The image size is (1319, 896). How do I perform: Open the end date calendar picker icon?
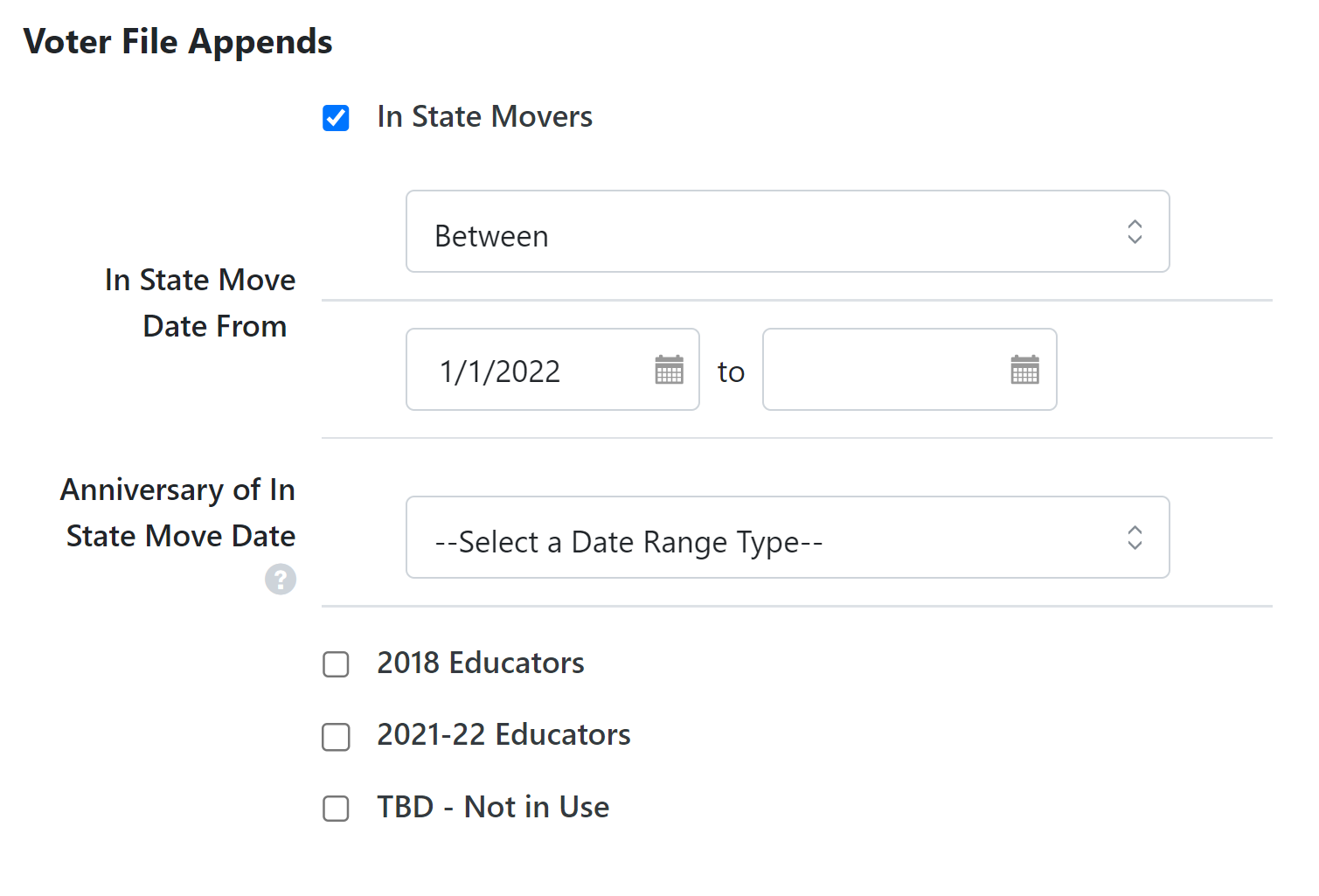pos(1024,370)
